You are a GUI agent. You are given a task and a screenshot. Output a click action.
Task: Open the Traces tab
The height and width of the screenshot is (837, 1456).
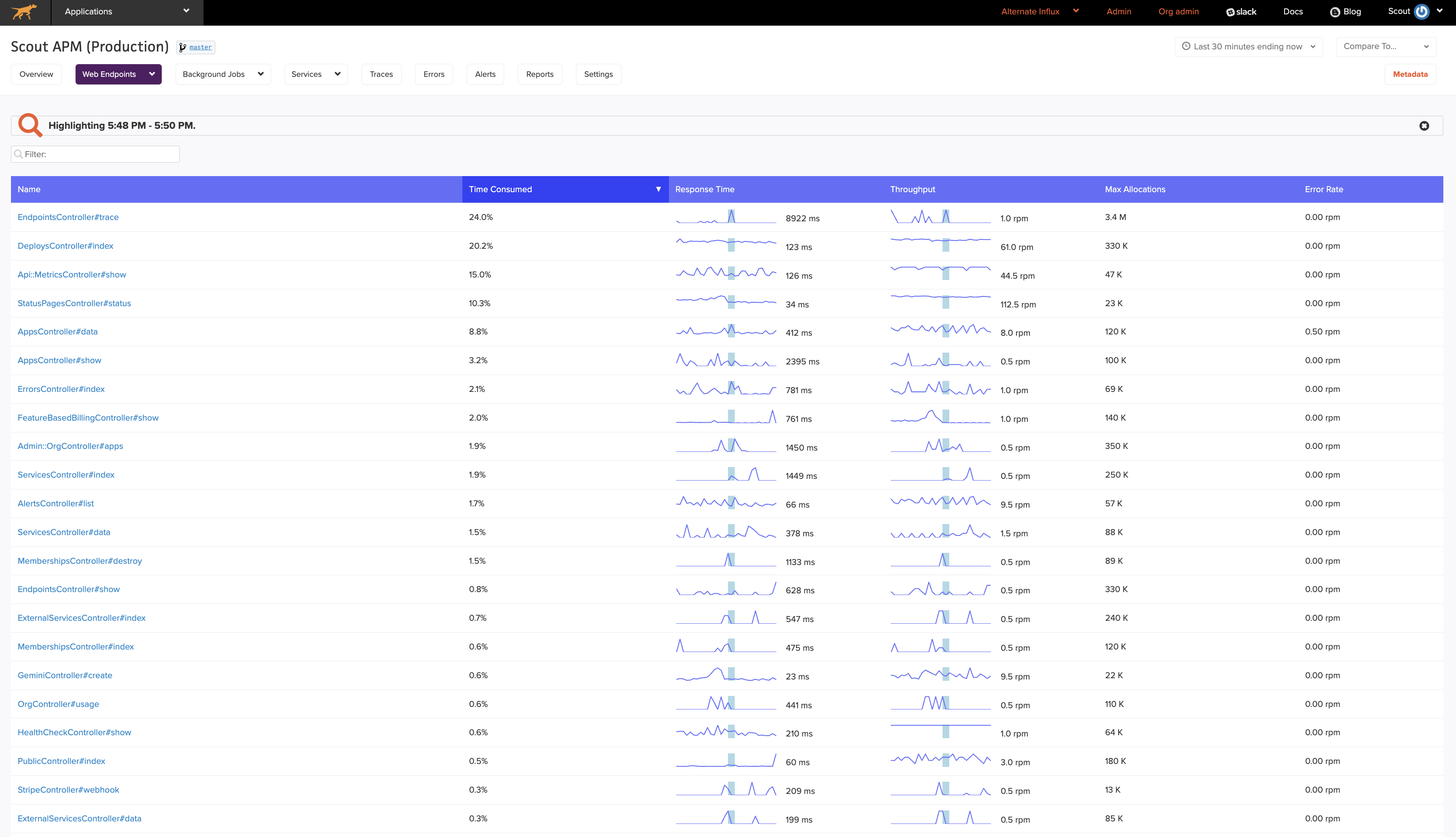(x=381, y=74)
